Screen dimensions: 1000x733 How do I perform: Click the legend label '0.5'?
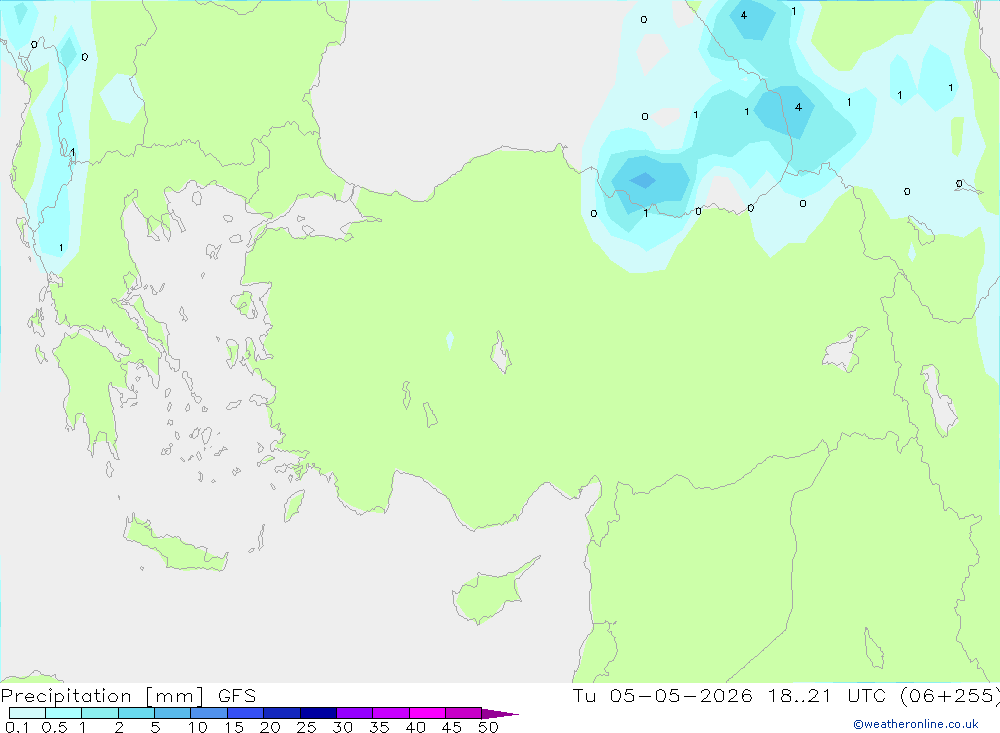tap(54, 727)
